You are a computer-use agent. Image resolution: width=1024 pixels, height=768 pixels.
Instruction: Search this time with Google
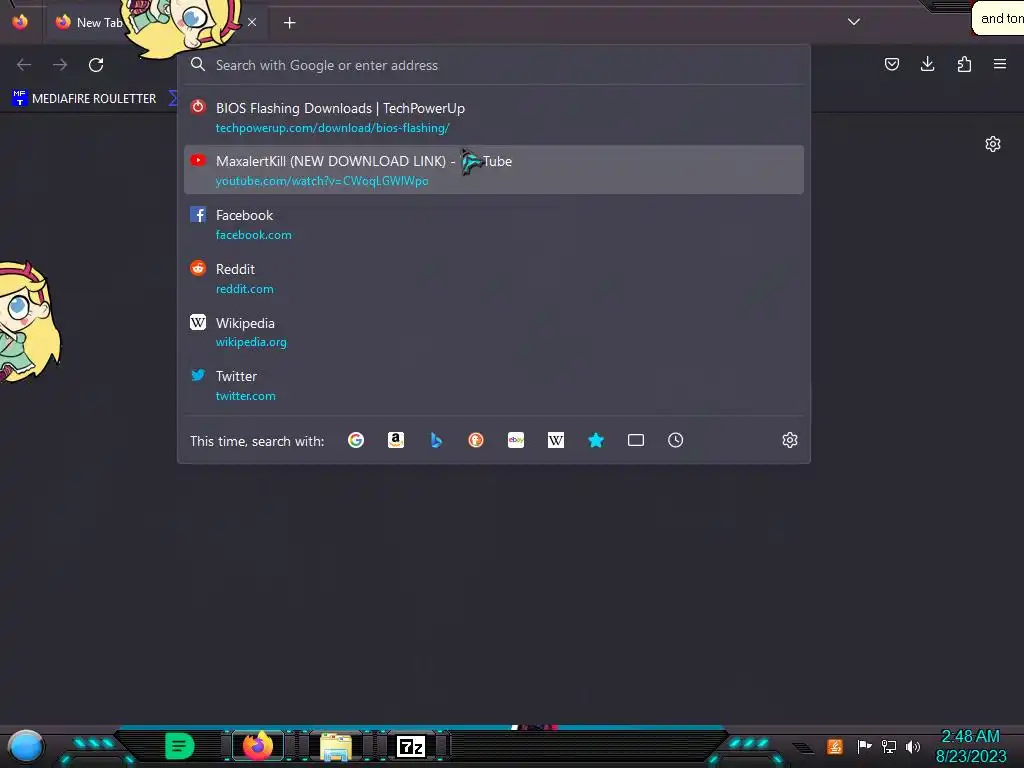(356, 440)
